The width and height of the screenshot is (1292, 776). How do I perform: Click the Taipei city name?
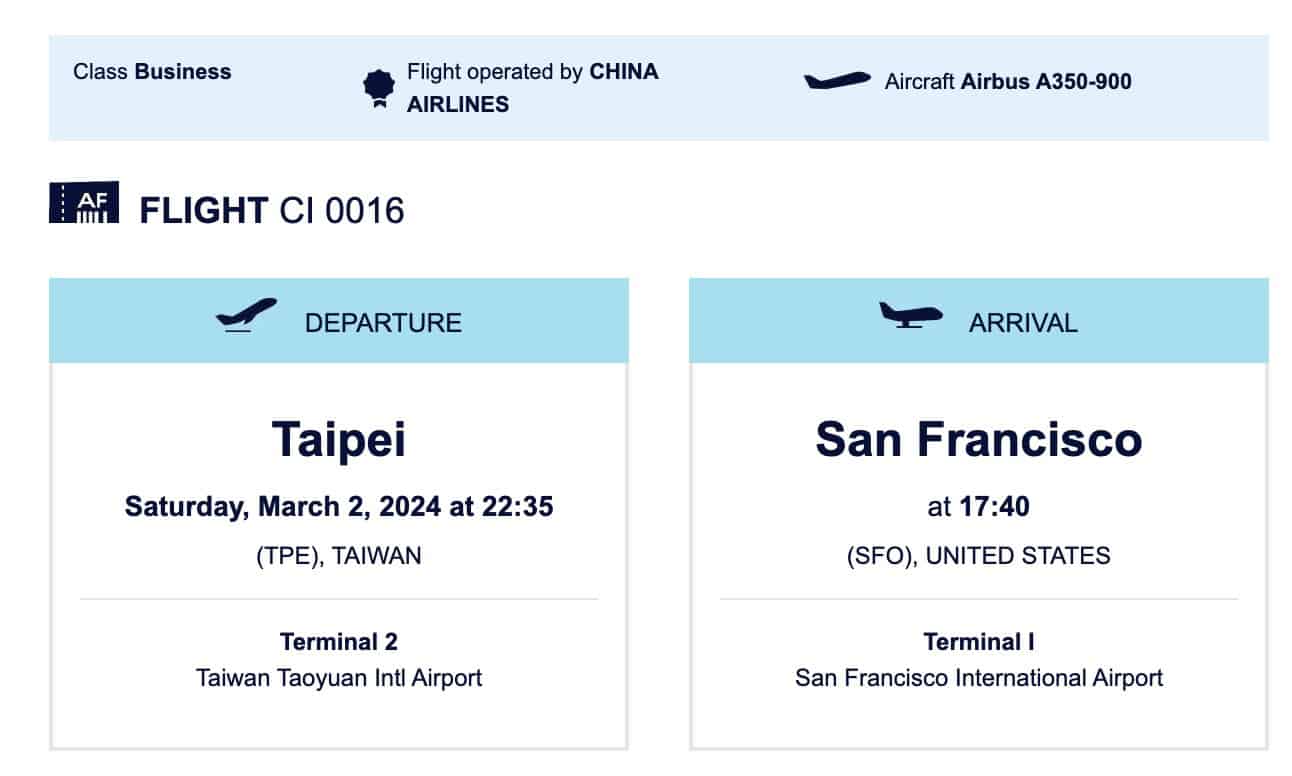[x=339, y=438]
